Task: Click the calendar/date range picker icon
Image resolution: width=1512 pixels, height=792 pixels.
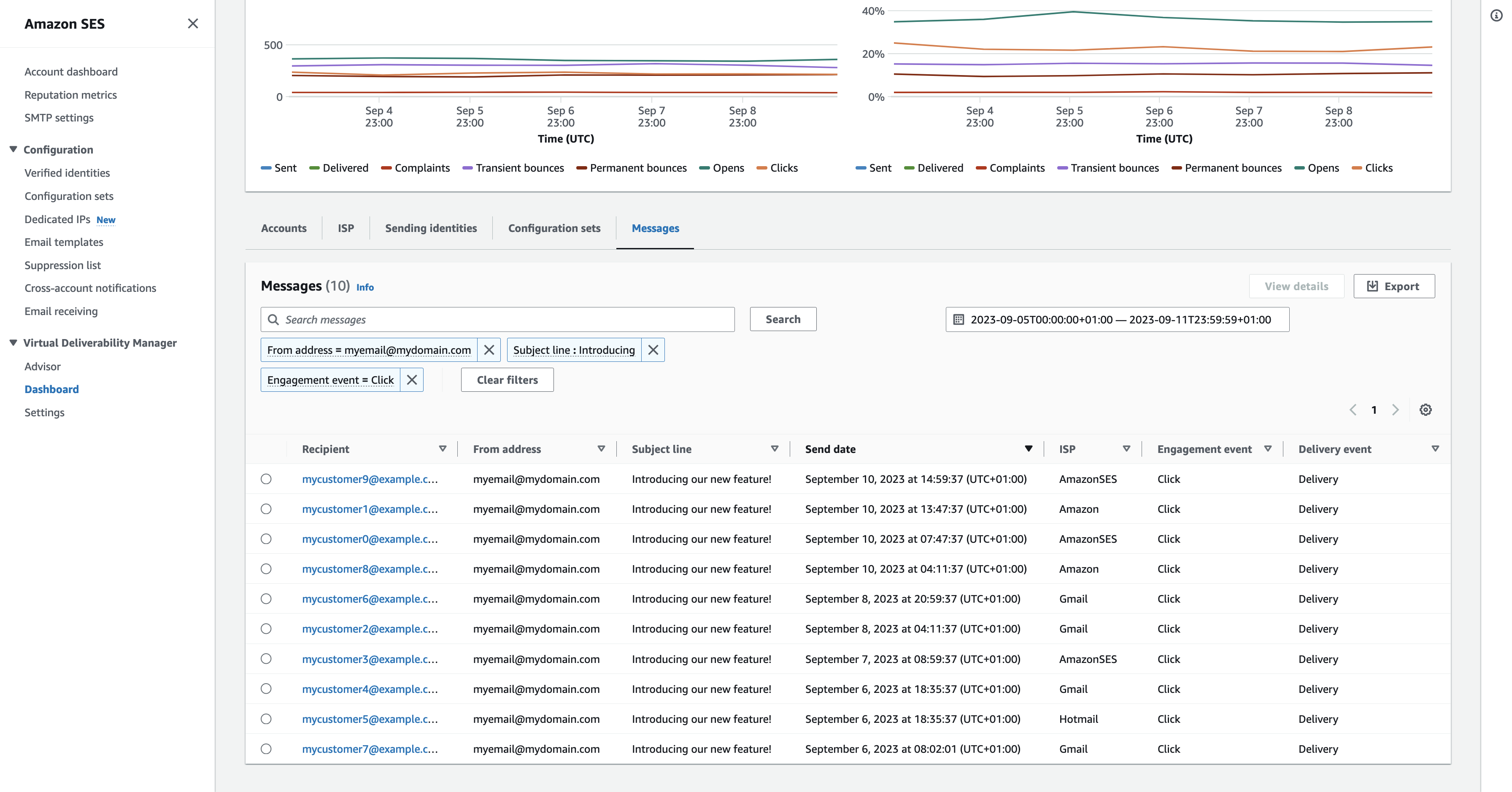Action: [958, 319]
